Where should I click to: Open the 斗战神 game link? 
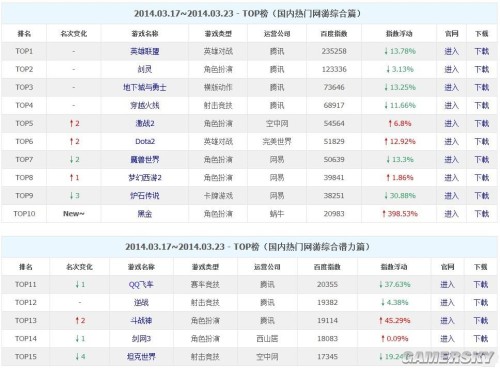coord(141,320)
